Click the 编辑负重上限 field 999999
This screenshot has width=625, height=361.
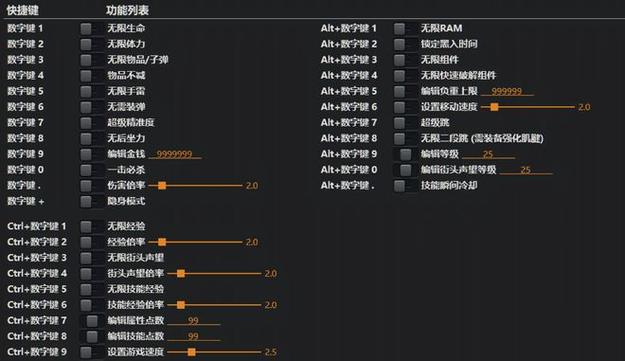(507, 91)
